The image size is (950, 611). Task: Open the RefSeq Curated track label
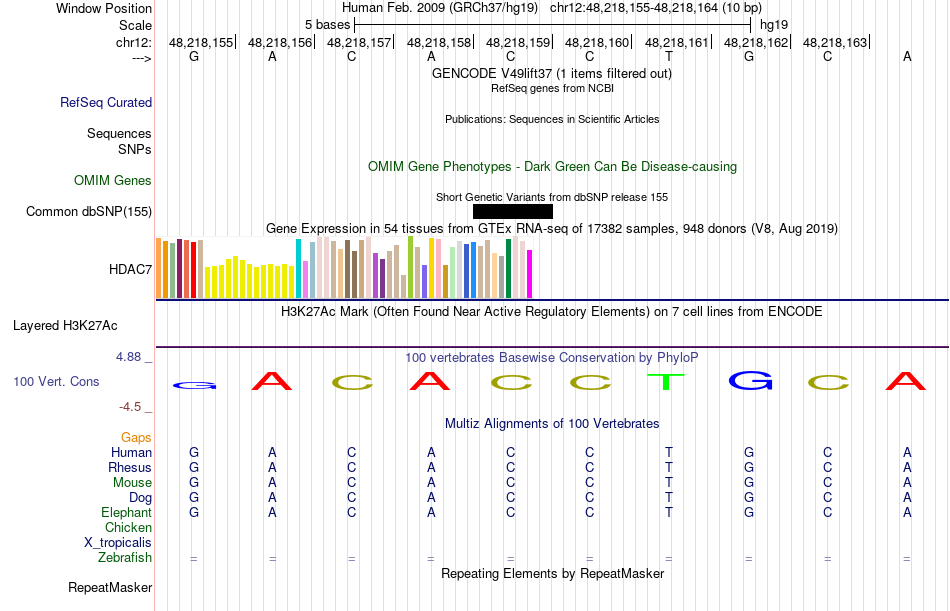coord(106,102)
